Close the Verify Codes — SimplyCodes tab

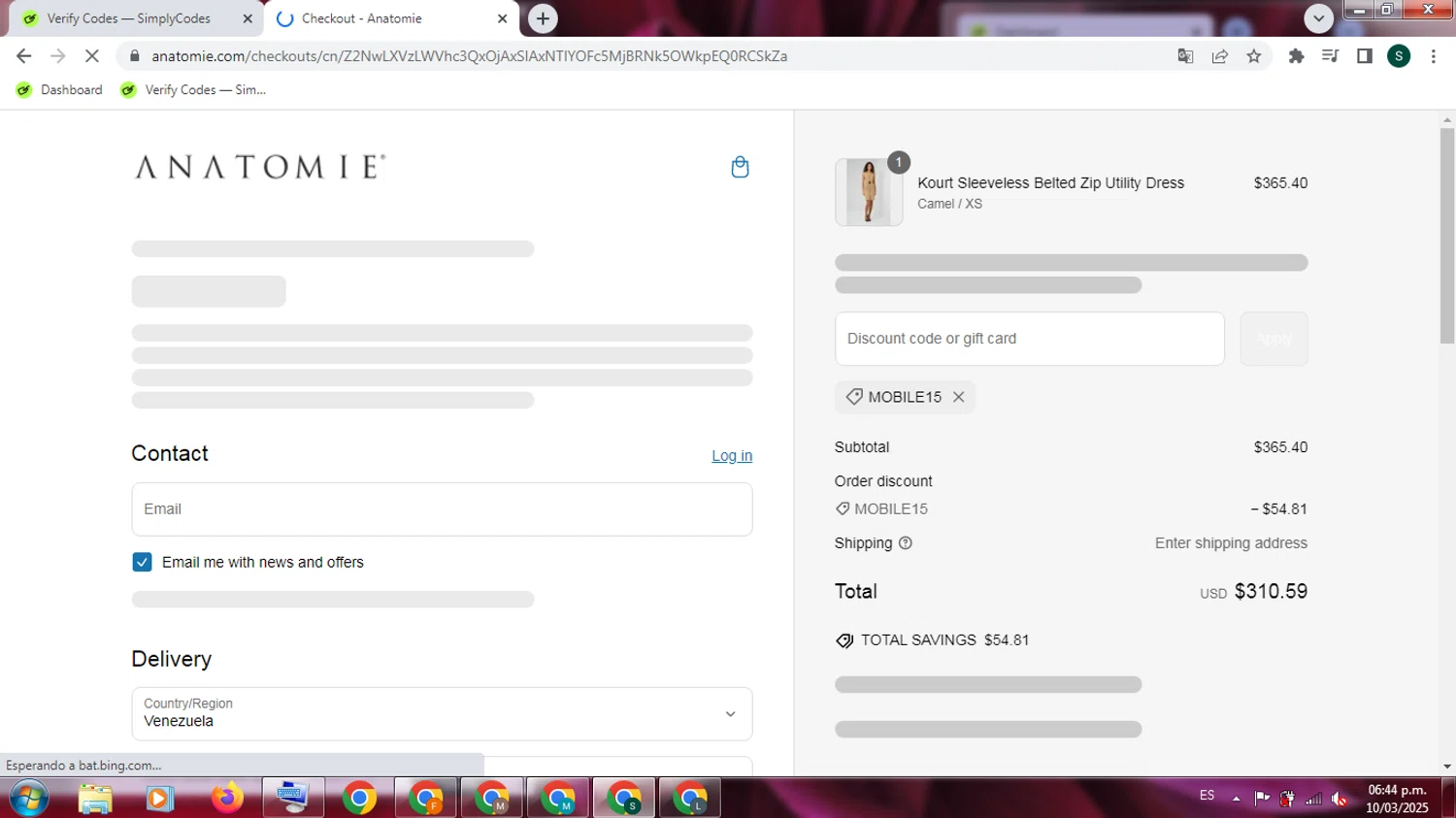pyautogui.click(x=248, y=18)
